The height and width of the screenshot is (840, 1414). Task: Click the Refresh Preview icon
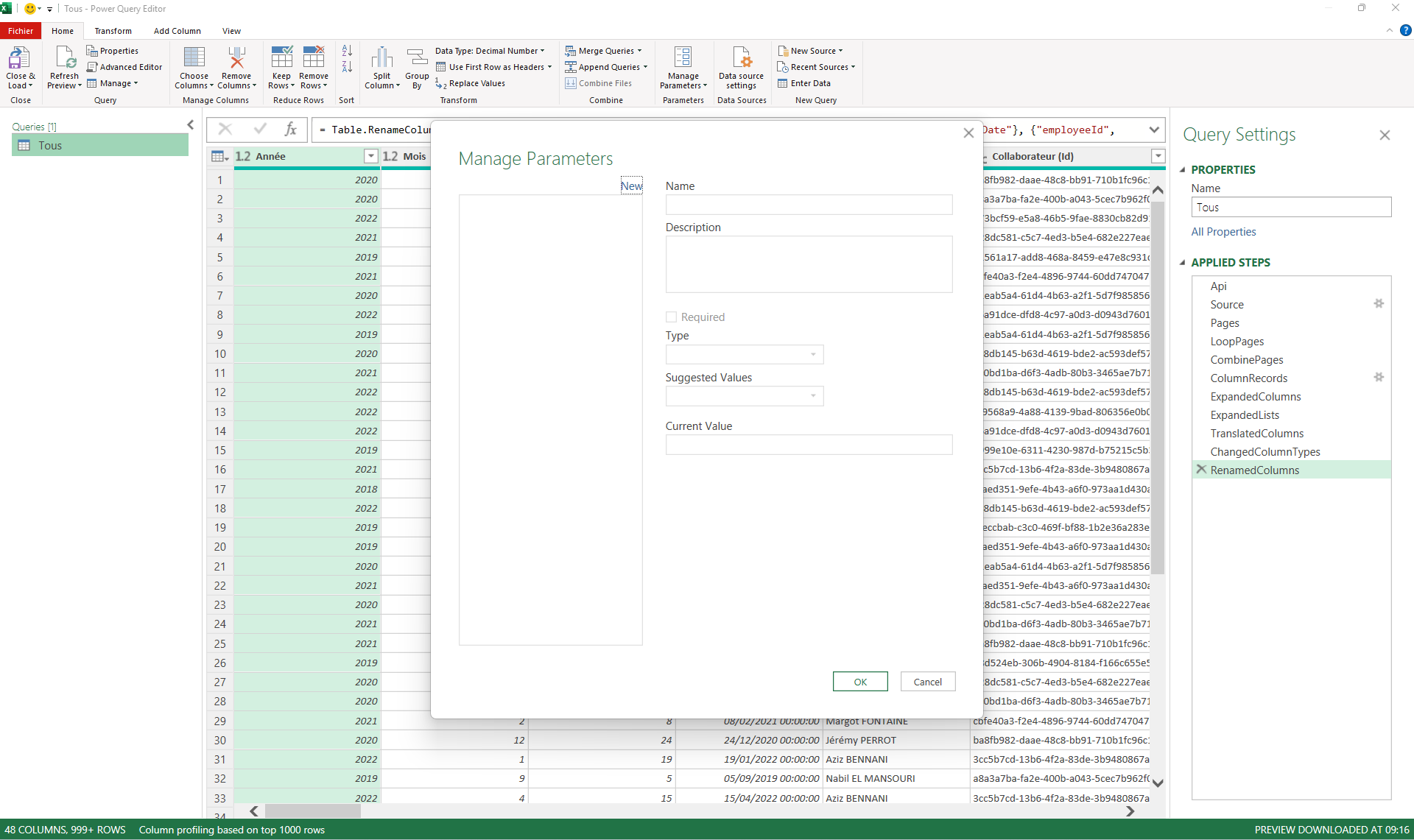point(64,59)
